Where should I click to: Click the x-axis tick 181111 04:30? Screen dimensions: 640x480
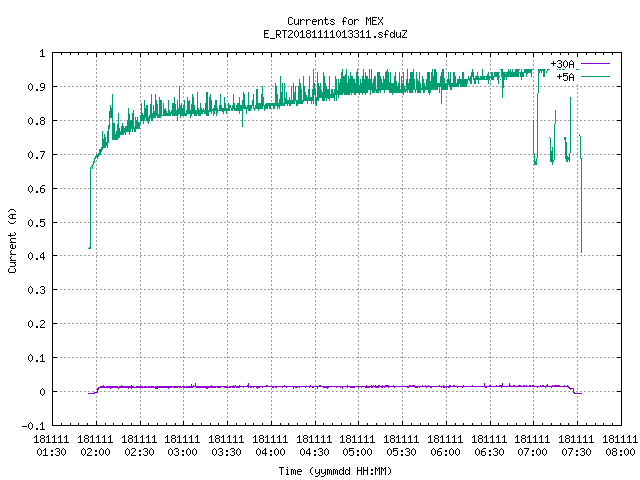click(x=314, y=446)
